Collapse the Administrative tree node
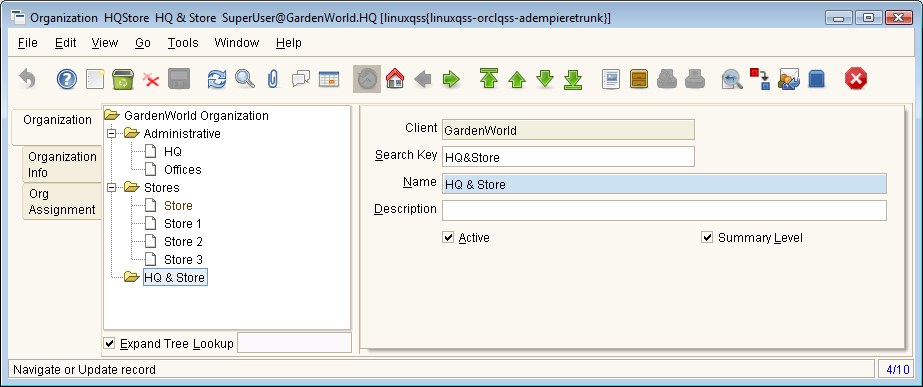923x387 pixels. [x=111, y=134]
